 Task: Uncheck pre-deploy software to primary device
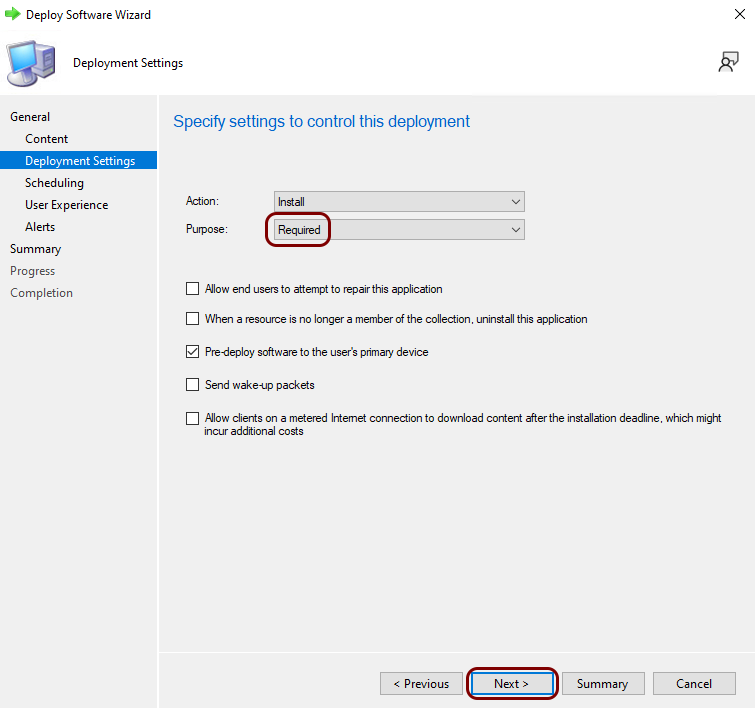click(193, 352)
